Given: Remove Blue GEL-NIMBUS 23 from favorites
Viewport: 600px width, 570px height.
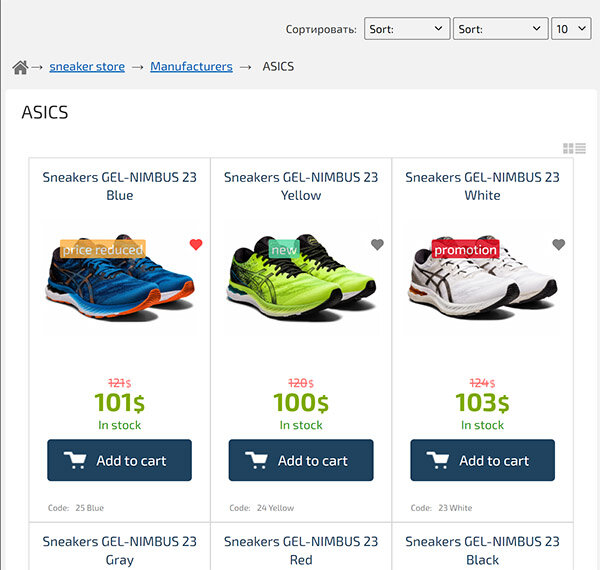Looking at the screenshot, I should click(x=196, y=245).
